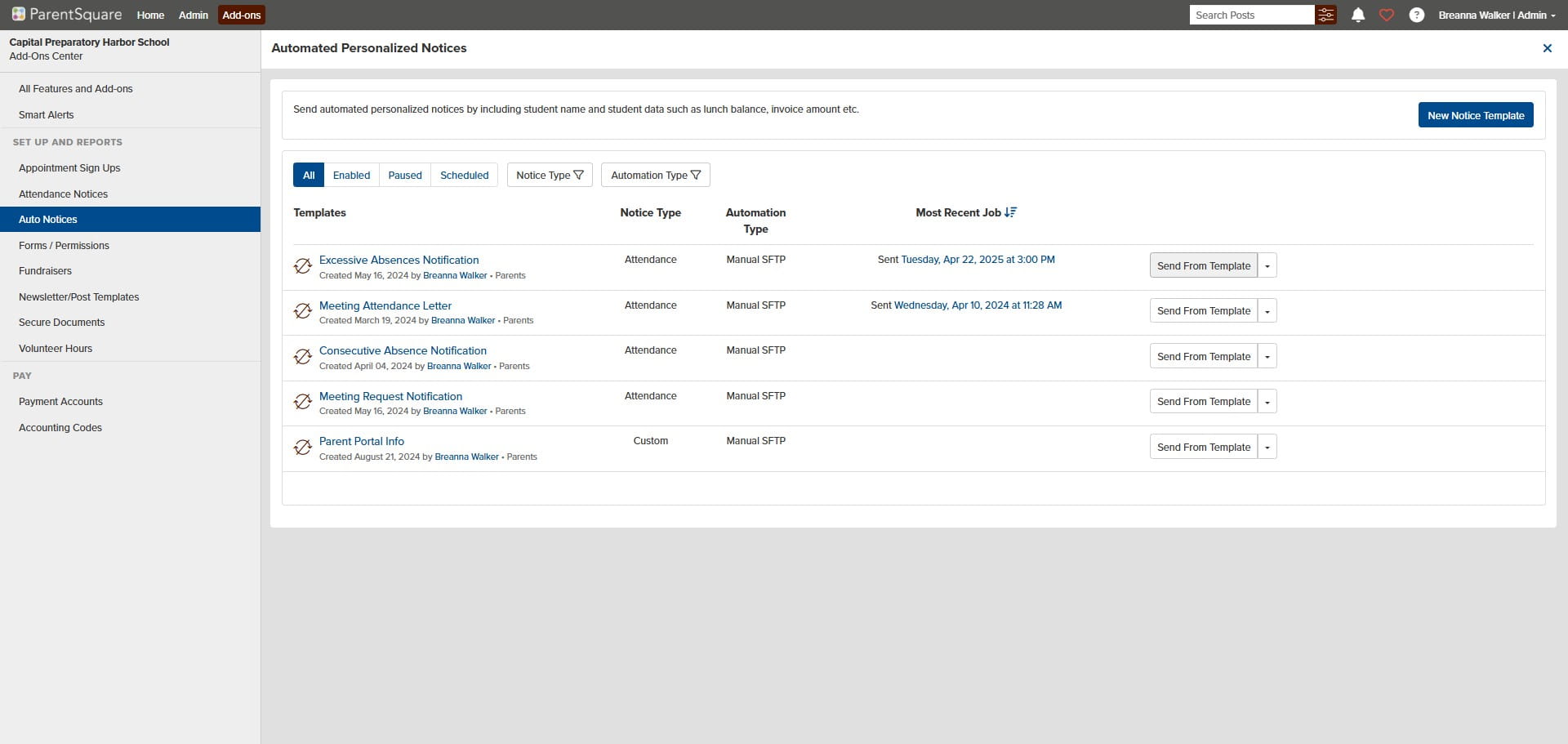Open advanced search filter icon beside Search Posts

click(1326, 15)
